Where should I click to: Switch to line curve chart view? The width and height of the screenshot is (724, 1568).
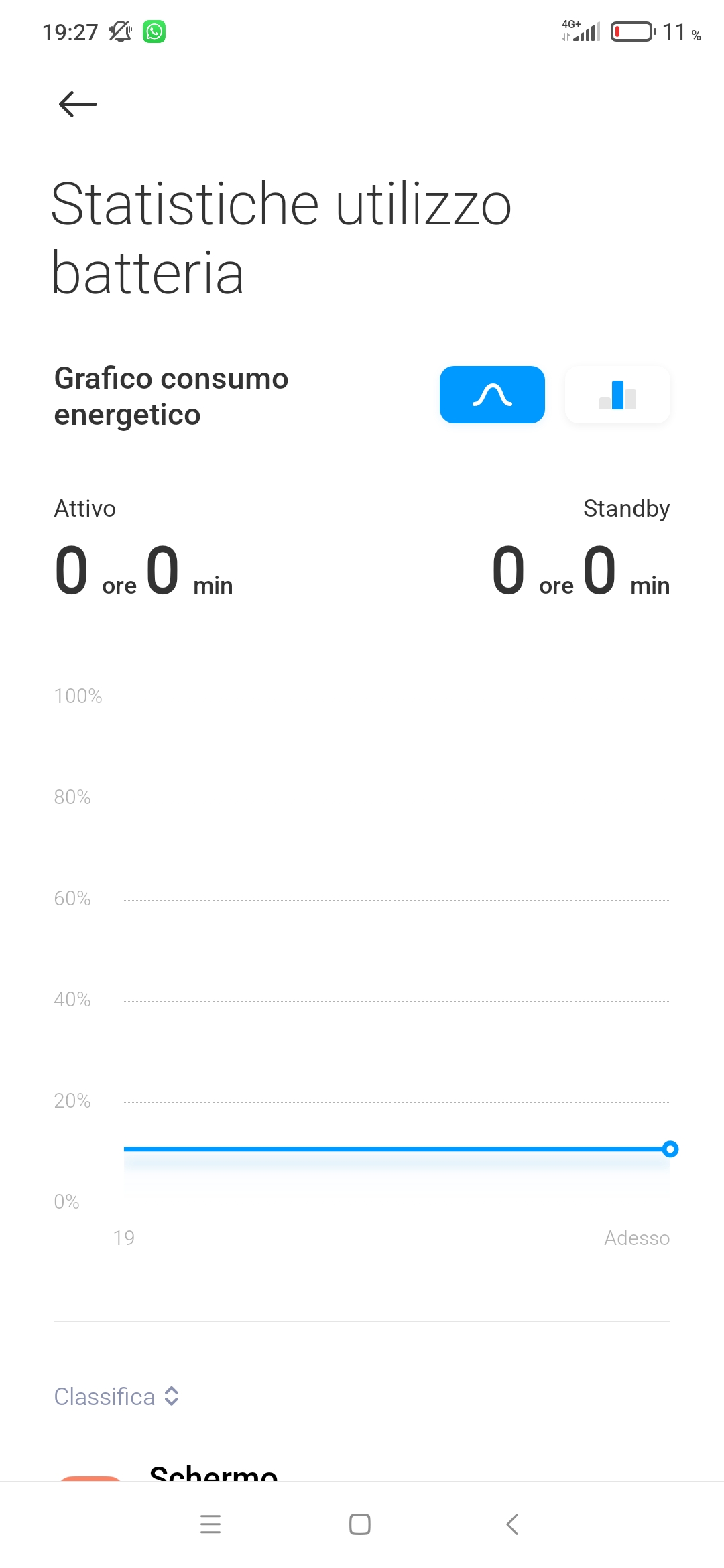pyautogui.click(x=492, y=395)
